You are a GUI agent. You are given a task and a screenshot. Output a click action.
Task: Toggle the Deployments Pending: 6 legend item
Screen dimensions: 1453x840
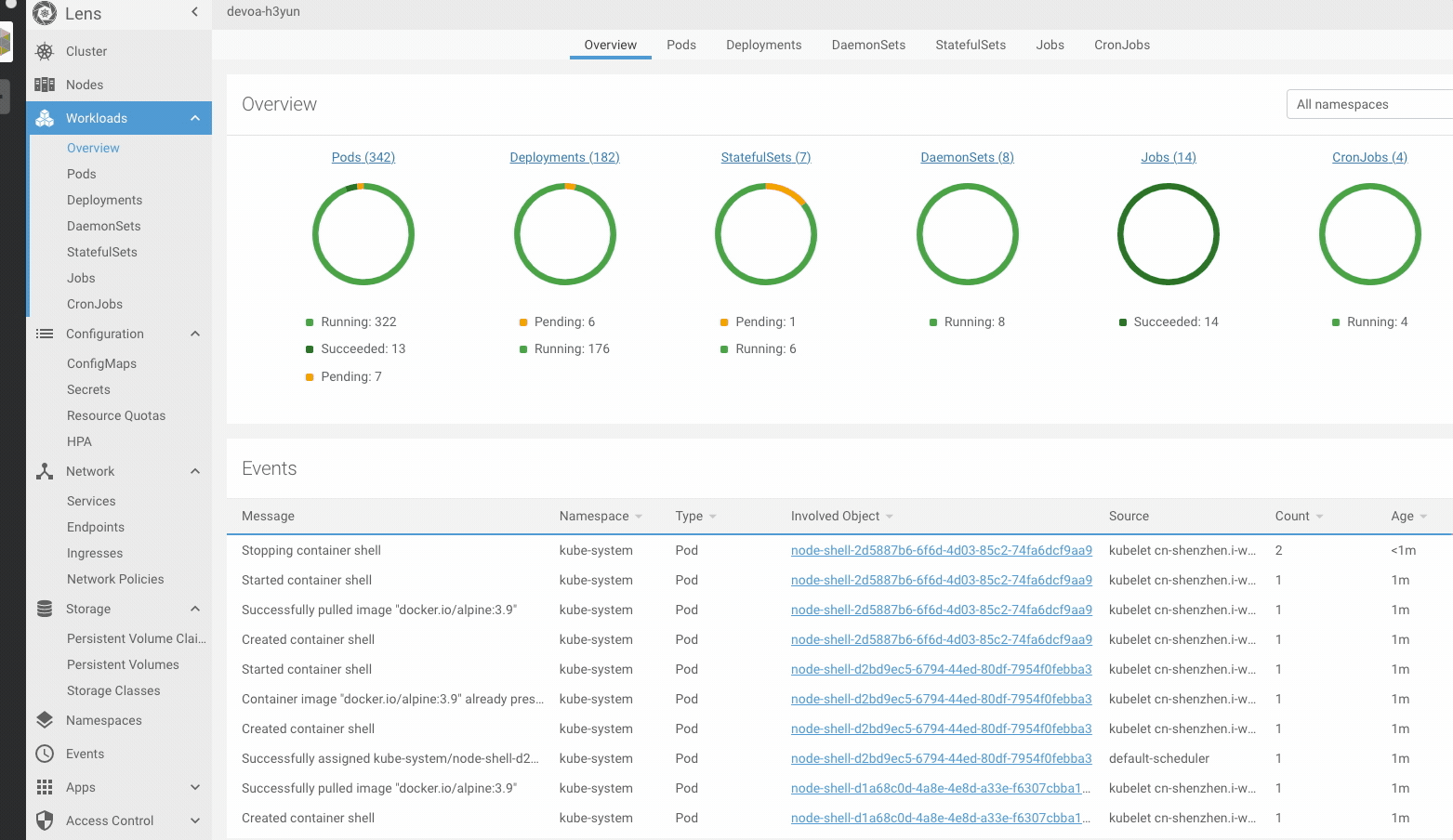tap(557, 322)
